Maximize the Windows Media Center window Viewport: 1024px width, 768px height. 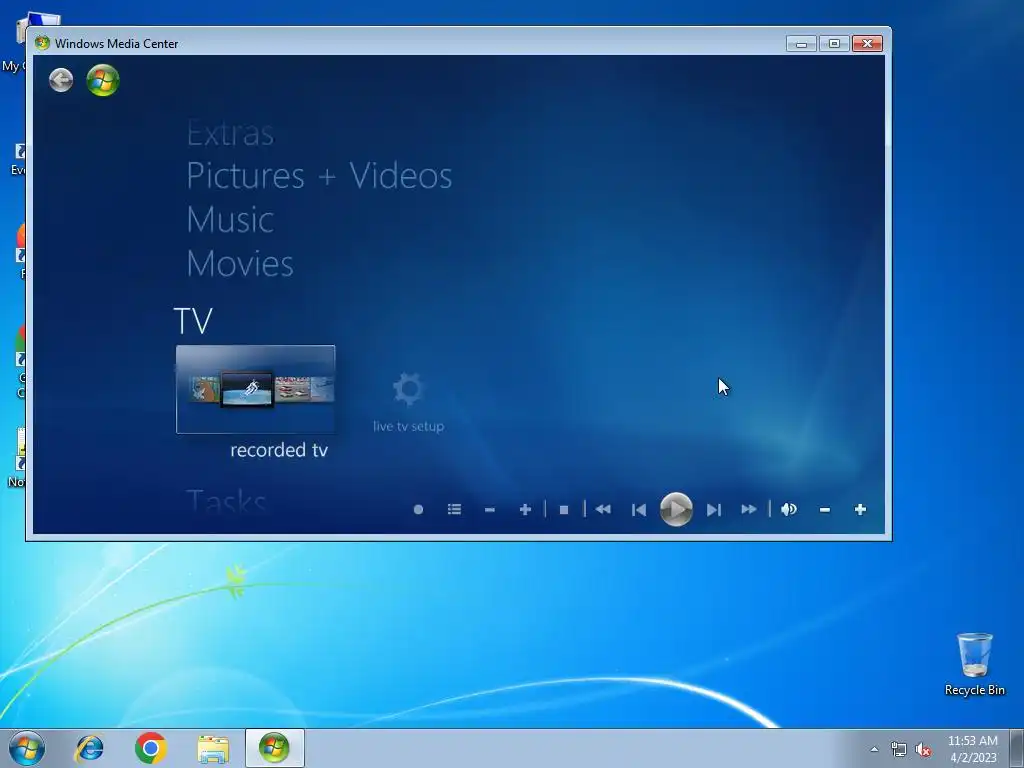click(x=834, y=43)
